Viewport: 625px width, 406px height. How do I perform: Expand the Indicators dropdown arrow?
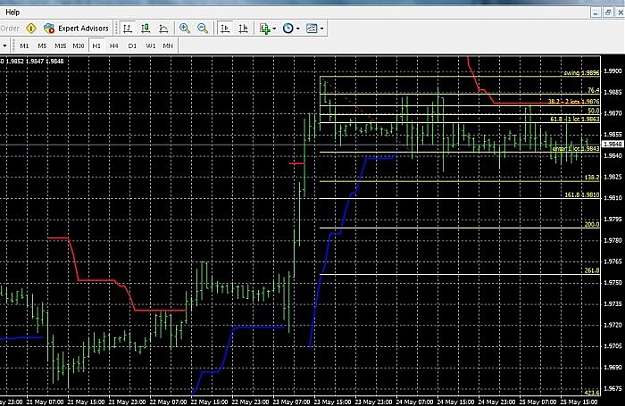(x=274, y=29)
